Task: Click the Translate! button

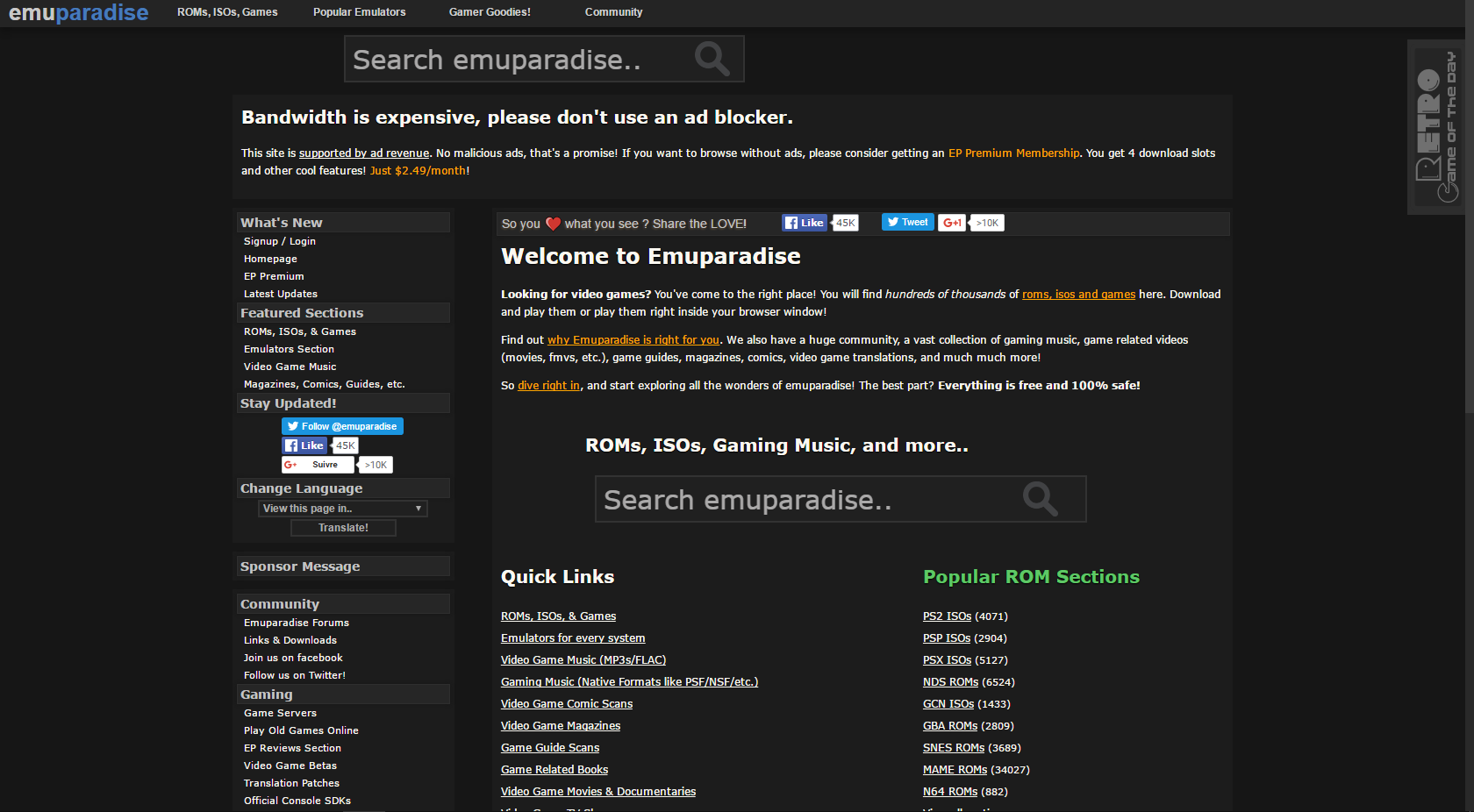Action: [342, 527]
